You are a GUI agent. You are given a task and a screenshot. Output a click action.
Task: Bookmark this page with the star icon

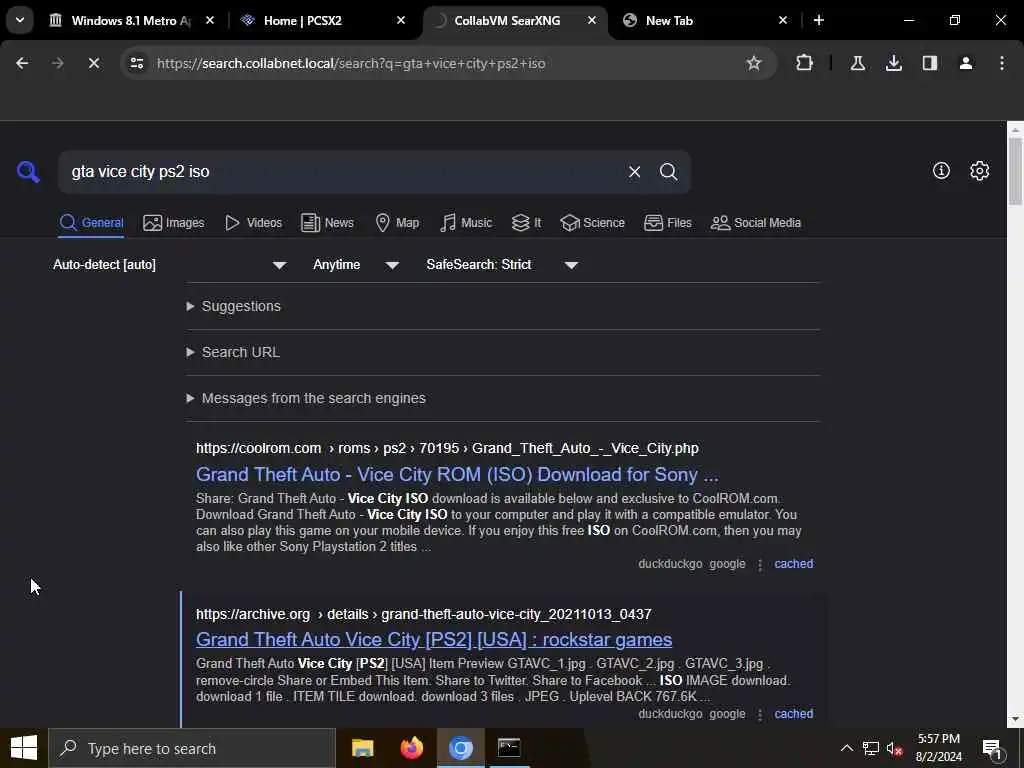pyautogui.click(x=754, y=63)
